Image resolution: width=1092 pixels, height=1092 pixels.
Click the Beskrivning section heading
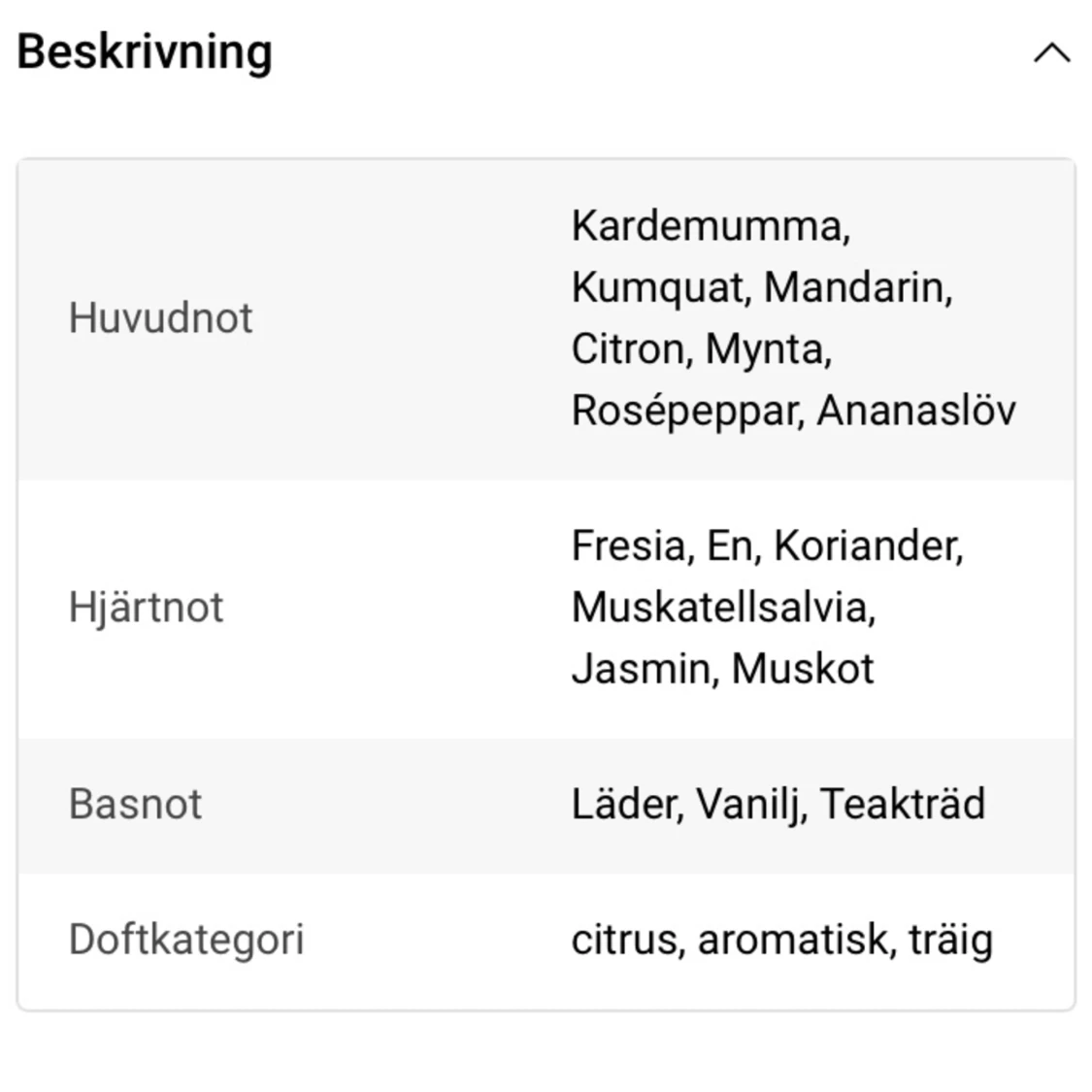[x=145, y=52]
